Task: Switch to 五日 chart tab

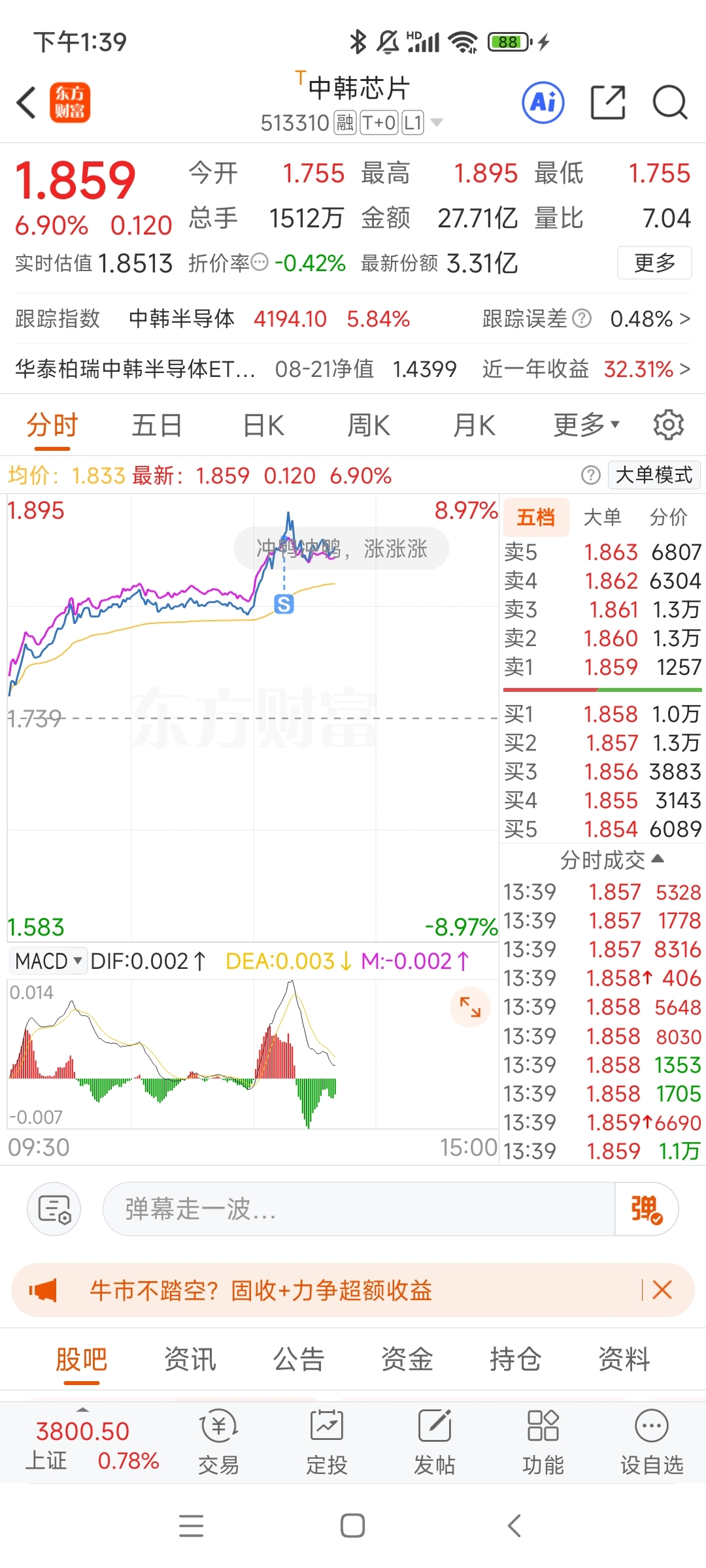Action: pyautogui.click(x=157, y=425)
